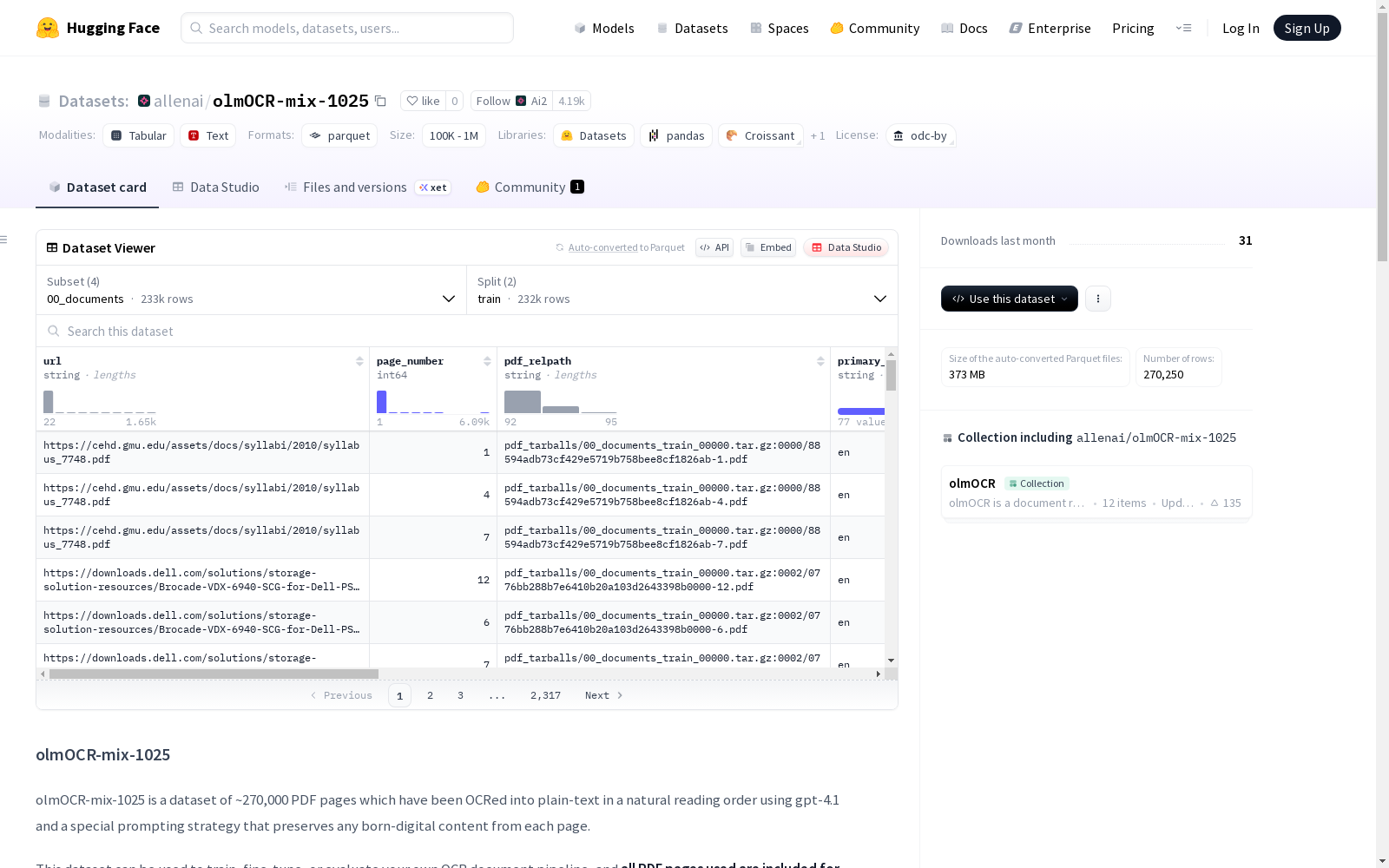Expand the Split train dropdown
Screen dimensions: 1389x868
pyautogui.click(x=682, y=290)
